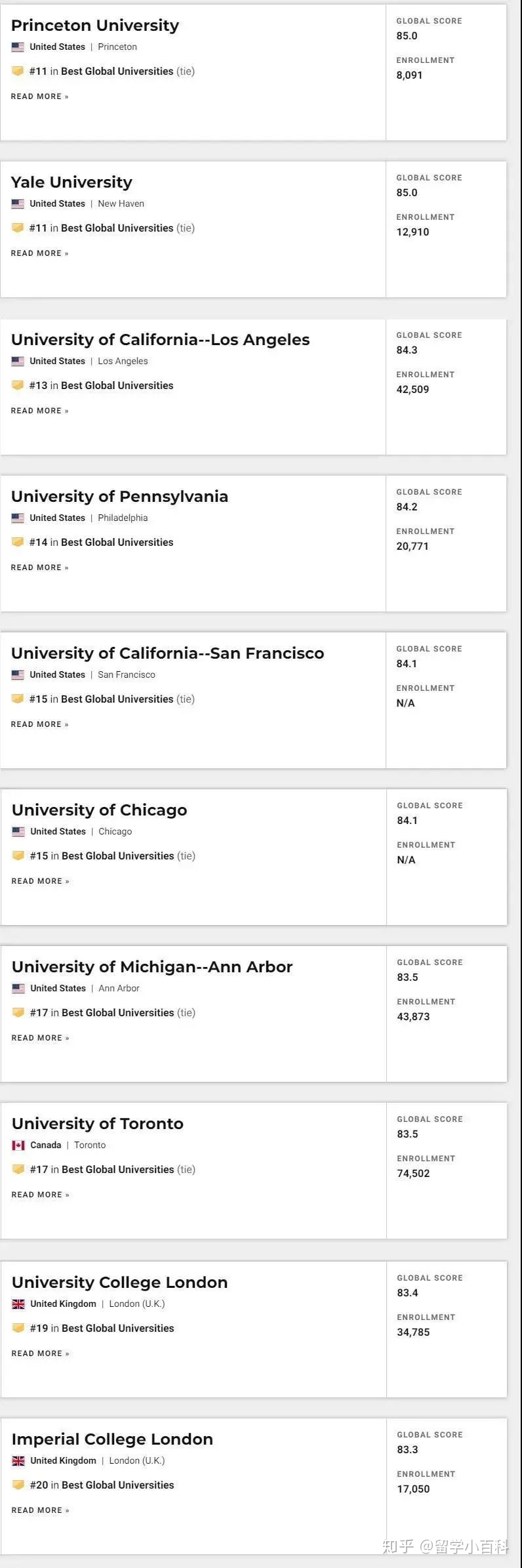Viewport: 522px width, 1568px height.
Task: Click Read More under UCLA
Action: [x=39, y=411]
